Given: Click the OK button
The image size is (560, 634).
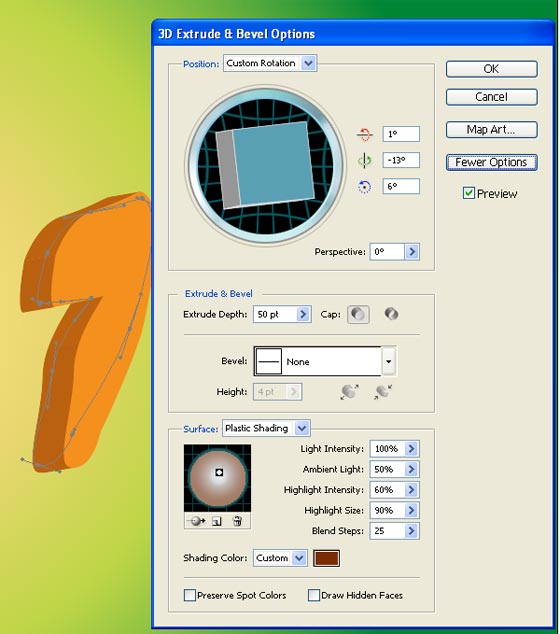Looking at the screenshot, I should [x=492, y=69].
